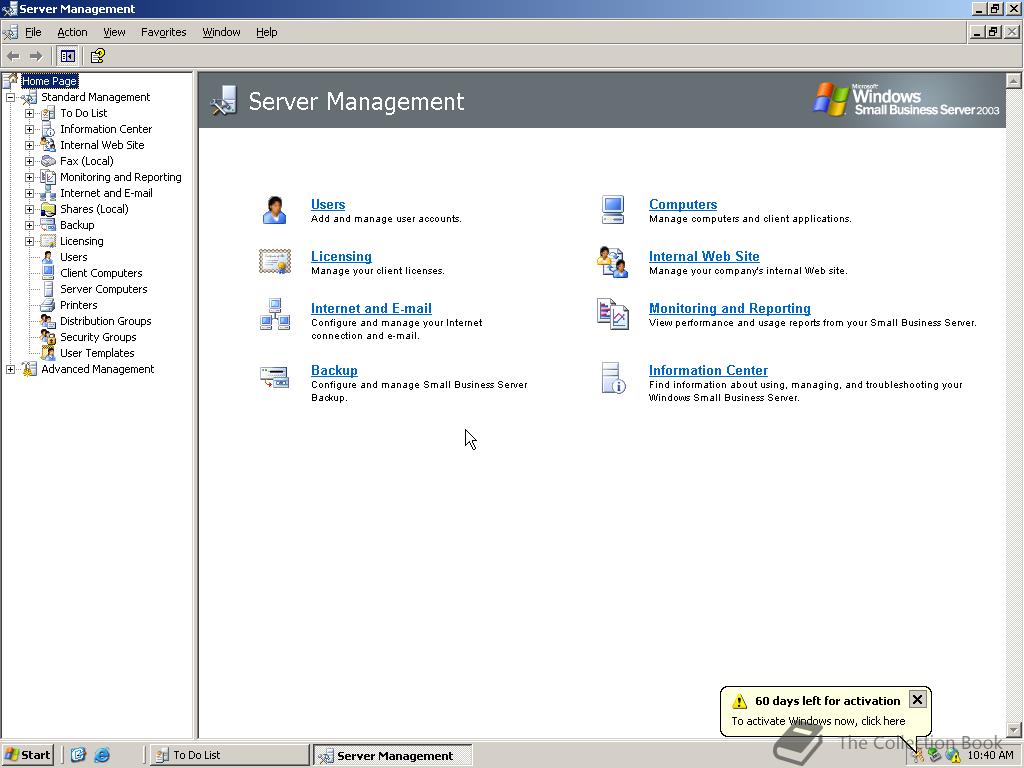Click the scroll up arrow in main pane
The height and width of the screenshot is (768, 1024).
[1014, 81]
